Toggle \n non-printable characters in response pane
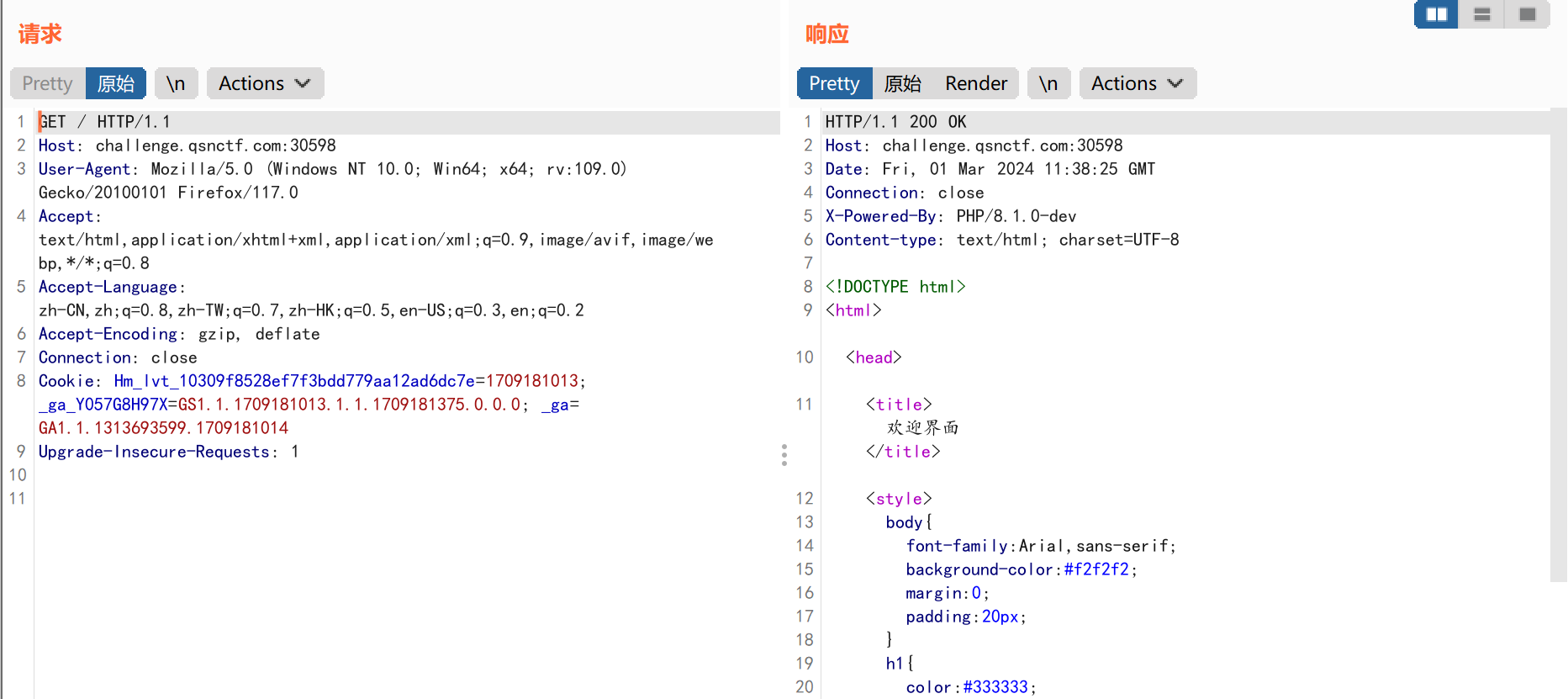1568x699 pixels. click(x=1048, y=83)
